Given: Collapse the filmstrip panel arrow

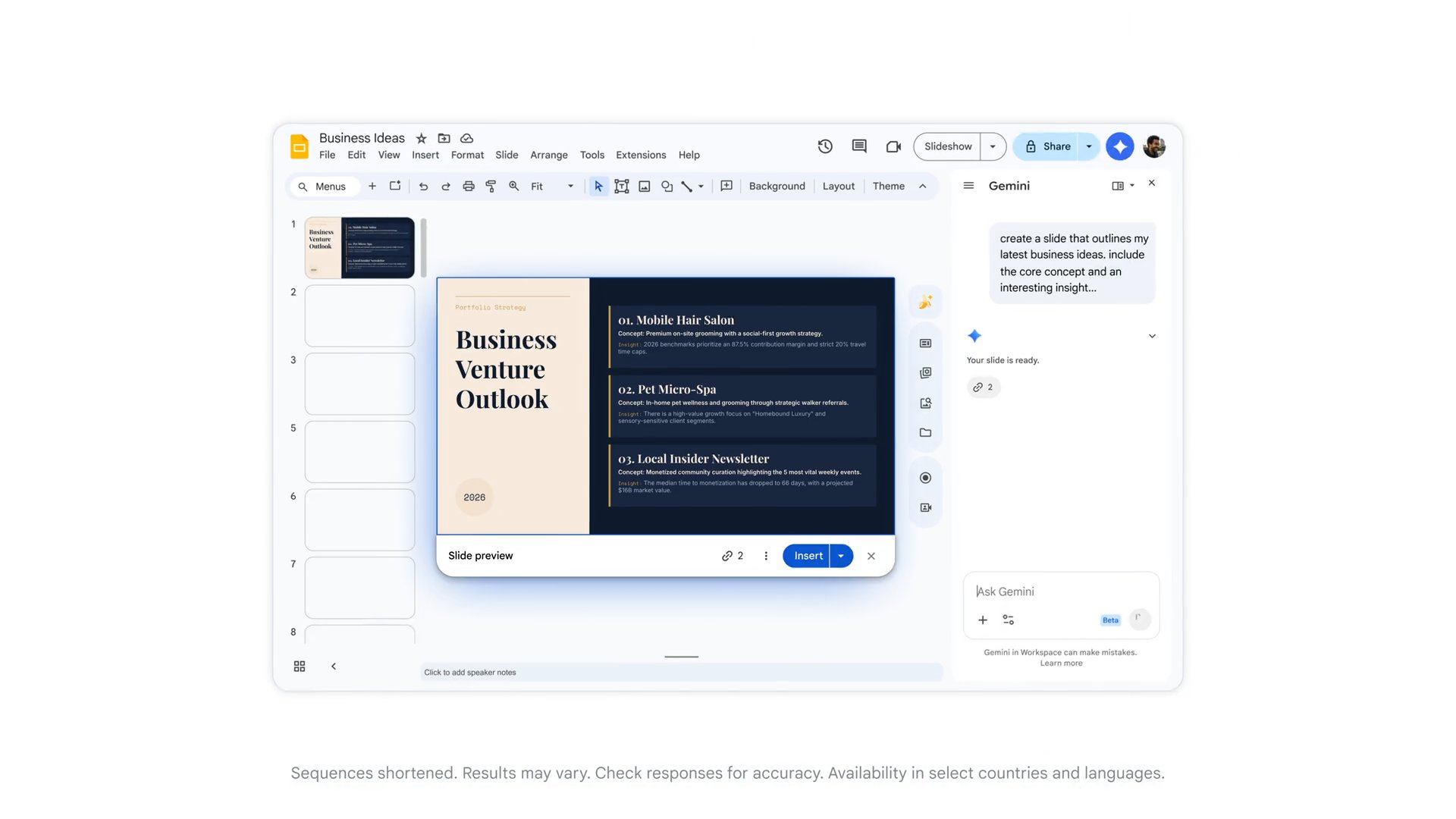Looking at the screenshot, I should tap(334, 666).
